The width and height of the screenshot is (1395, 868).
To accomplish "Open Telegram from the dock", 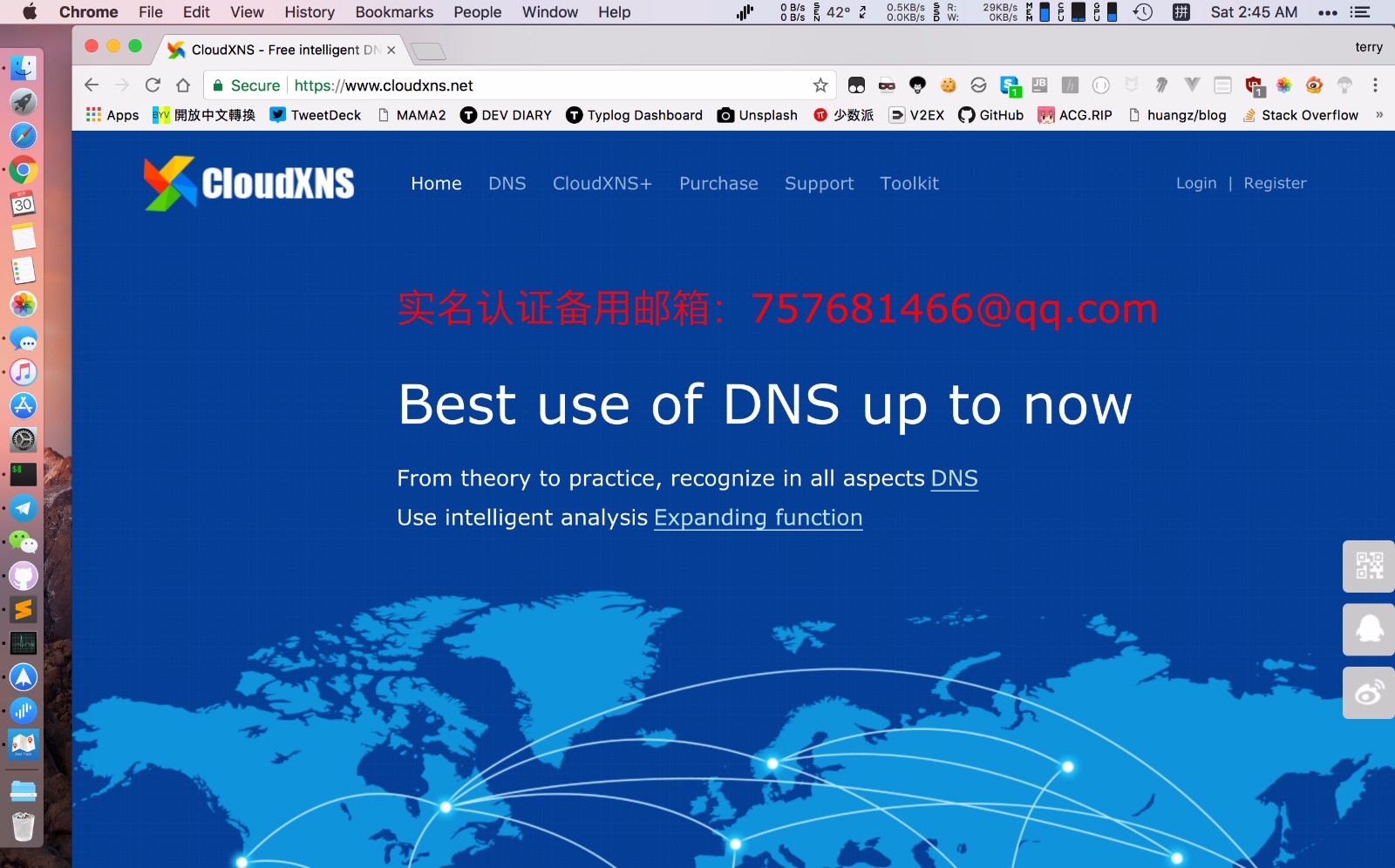I will tap(24, 508).
